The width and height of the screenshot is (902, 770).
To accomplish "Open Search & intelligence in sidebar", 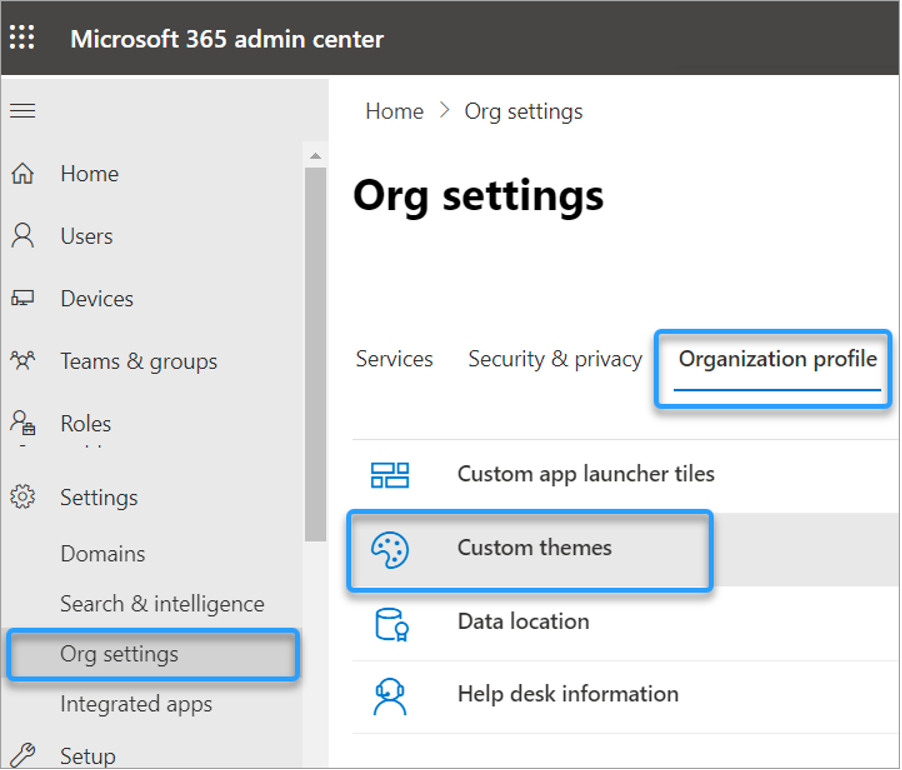I will 162,604.
